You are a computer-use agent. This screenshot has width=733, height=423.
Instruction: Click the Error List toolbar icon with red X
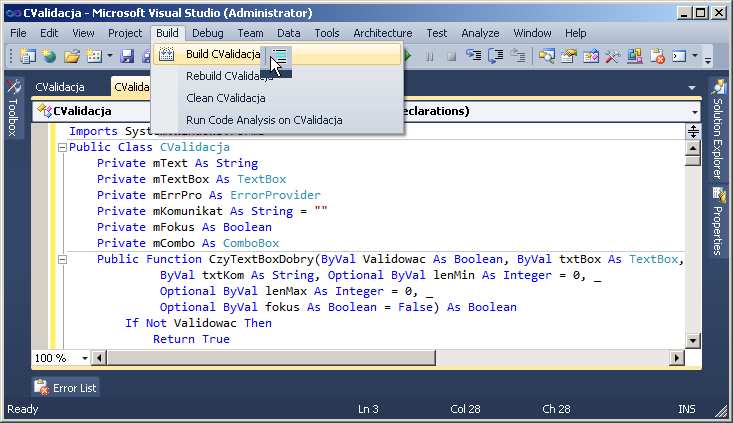[x=657, y=56]
